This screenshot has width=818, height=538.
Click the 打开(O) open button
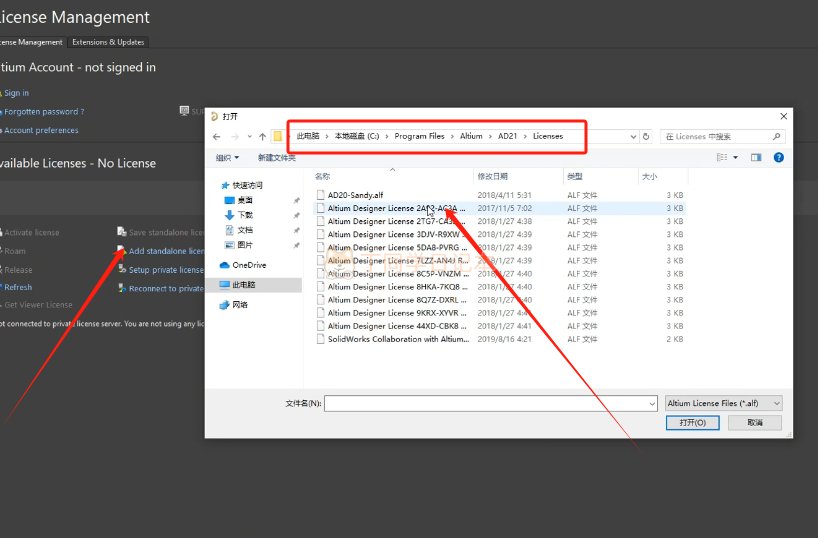coord(692,423)
